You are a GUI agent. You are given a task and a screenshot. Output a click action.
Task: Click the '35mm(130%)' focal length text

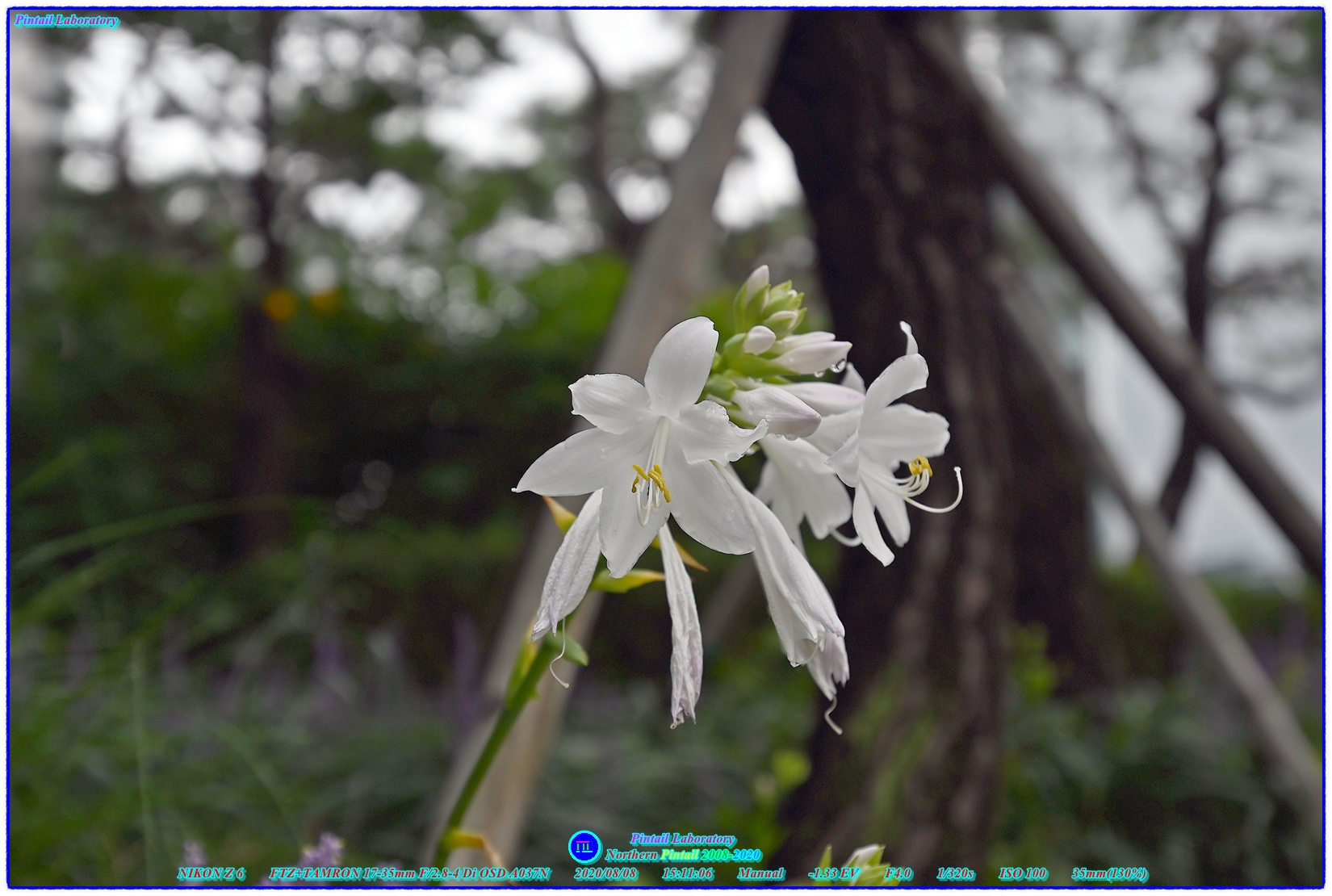click(1109, 873)
